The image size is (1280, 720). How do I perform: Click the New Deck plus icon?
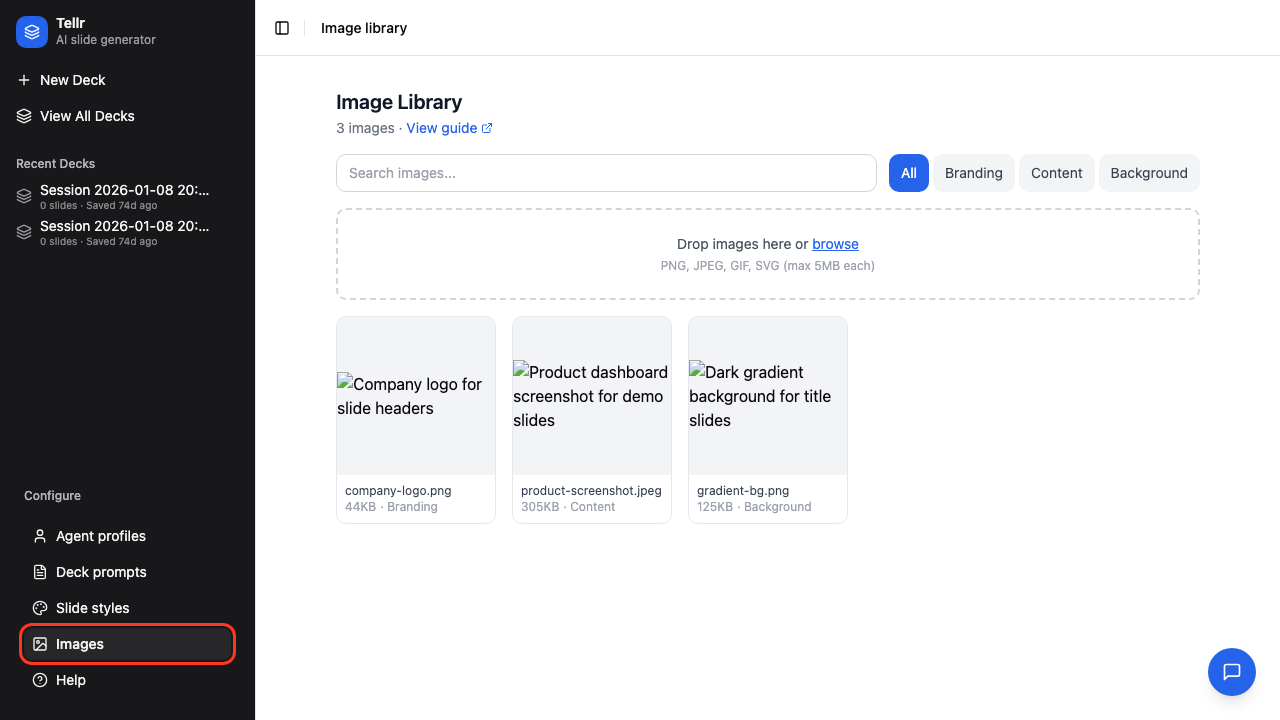[23, 80]
